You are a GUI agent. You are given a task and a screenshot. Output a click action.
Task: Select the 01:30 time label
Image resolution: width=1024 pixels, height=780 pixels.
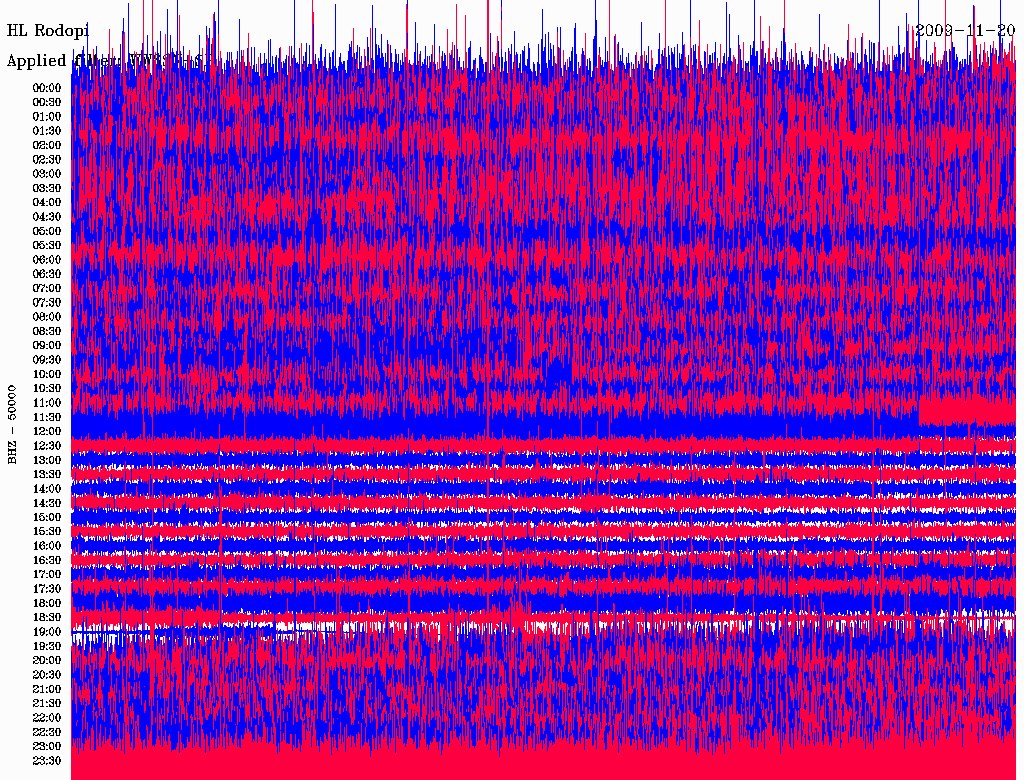point(47,131)
